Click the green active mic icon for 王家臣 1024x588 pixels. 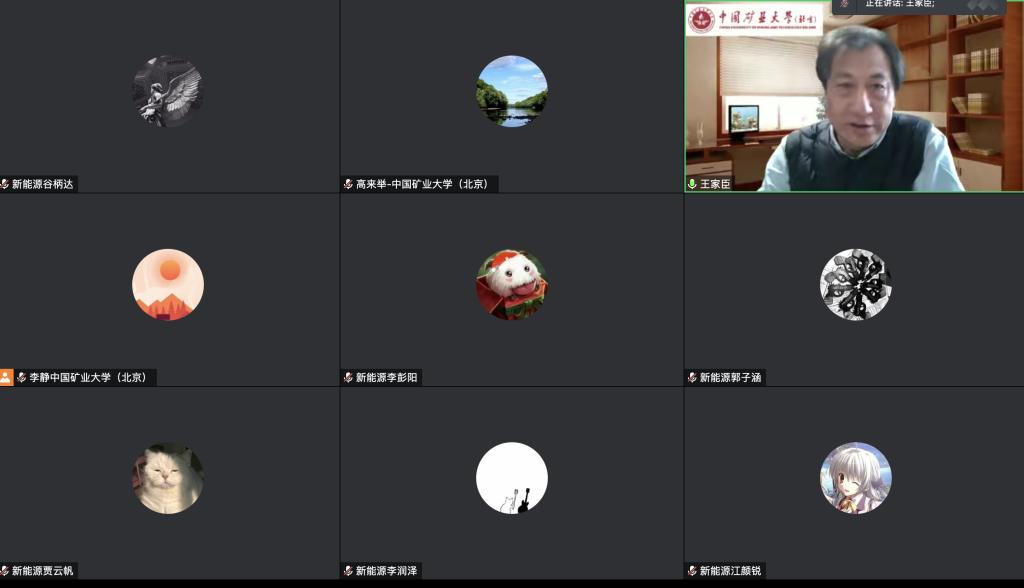(692, 184)
